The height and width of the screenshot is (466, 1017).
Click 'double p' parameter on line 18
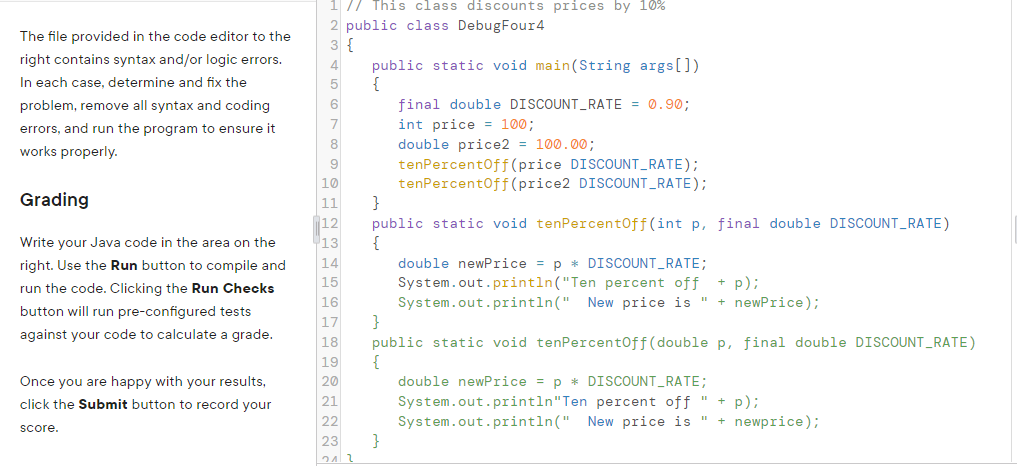click(x=691, y=342)
